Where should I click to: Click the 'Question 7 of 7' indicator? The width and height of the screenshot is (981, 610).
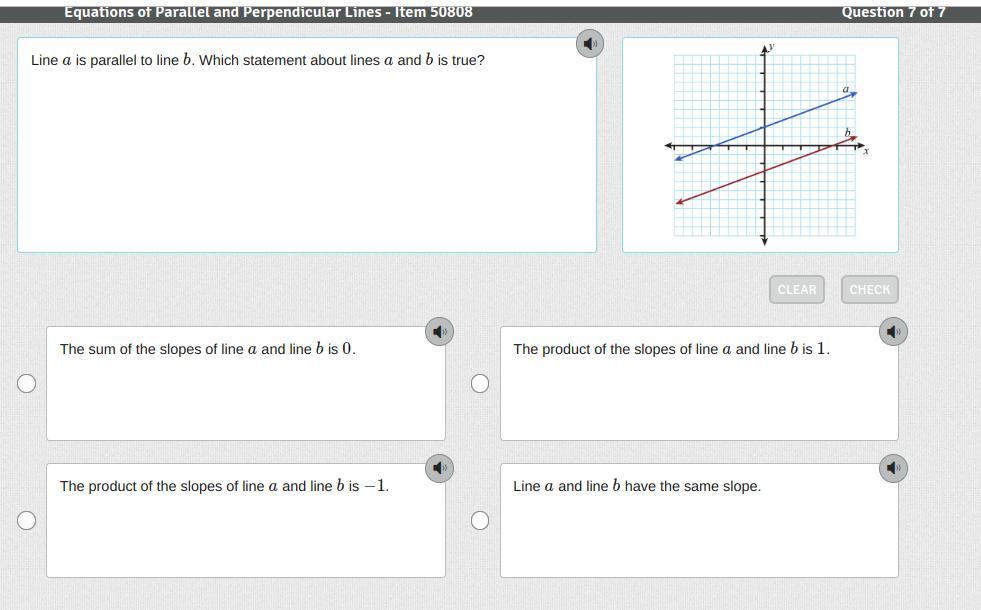click(x=893, y=12)
